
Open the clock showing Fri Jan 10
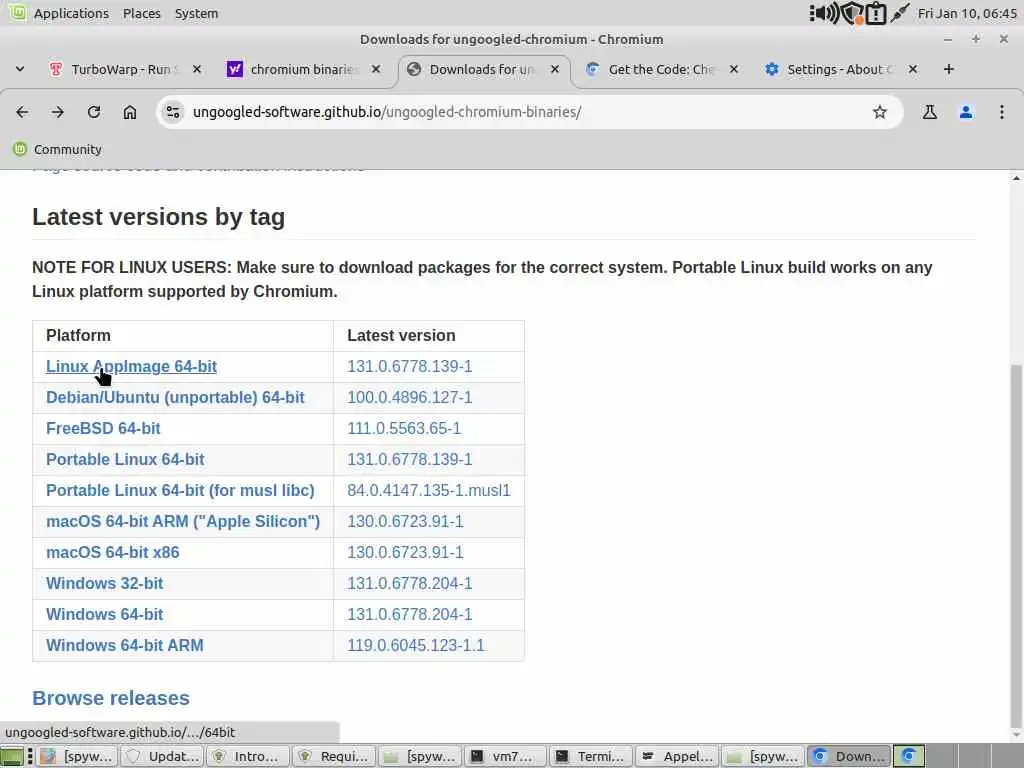(x=967, y=13)
